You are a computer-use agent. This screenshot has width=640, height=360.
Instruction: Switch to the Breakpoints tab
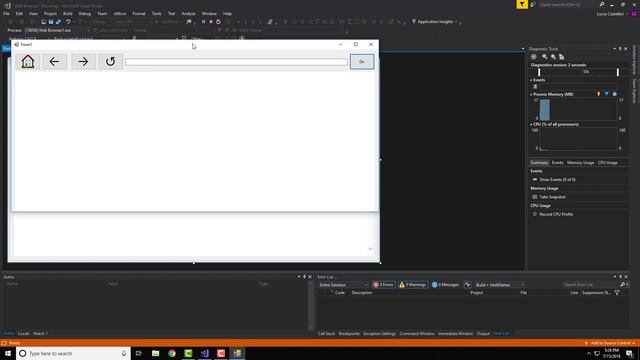point(349,333)
